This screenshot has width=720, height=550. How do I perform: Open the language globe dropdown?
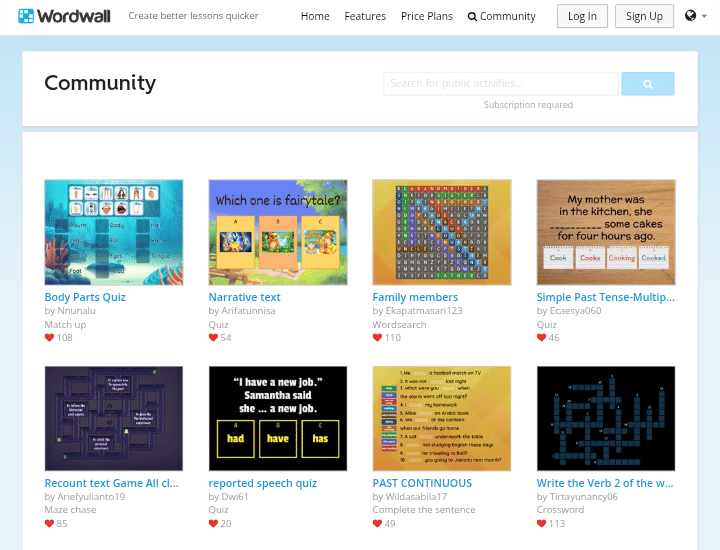pos(695,16)
